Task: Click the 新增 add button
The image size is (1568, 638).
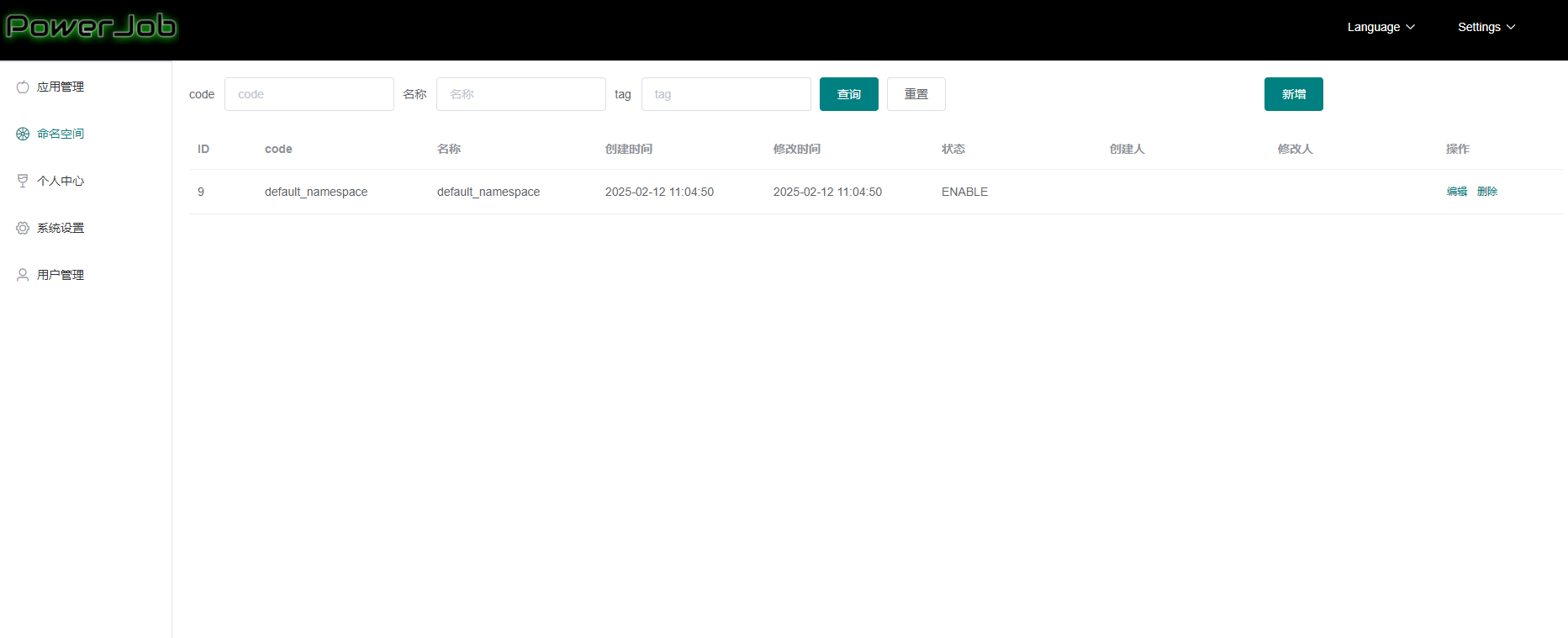Action: point(1293,94)
